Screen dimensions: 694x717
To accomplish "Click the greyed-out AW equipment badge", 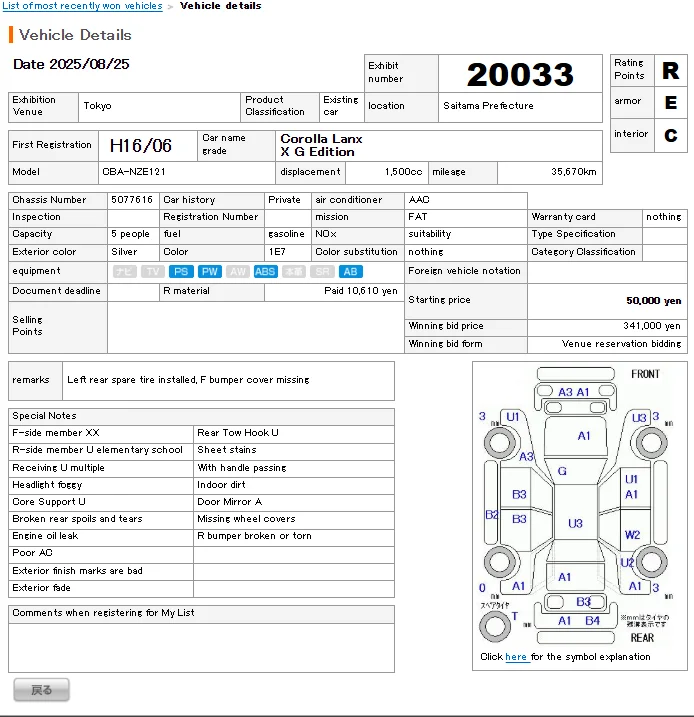I will pyautogui.click(x=237, y=272).
